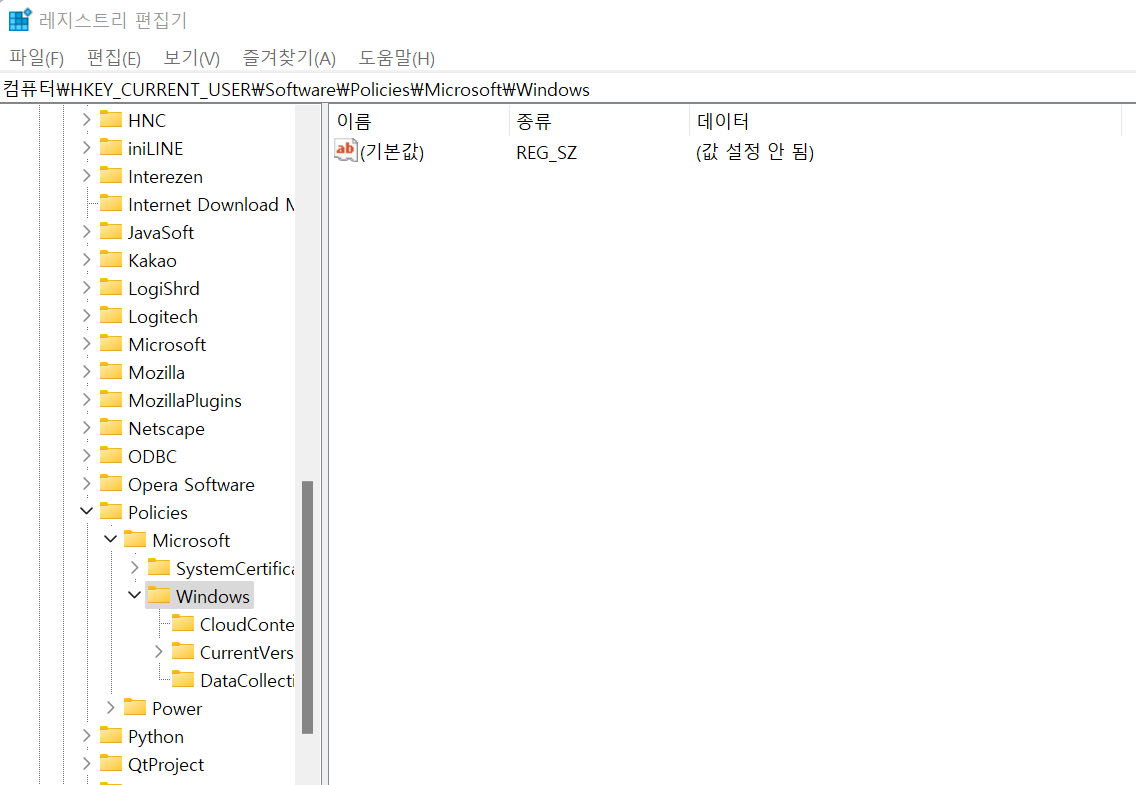Select the CloudContent folder icon
This screenshot has height=785, width=1136.
(x=183, y=624)
